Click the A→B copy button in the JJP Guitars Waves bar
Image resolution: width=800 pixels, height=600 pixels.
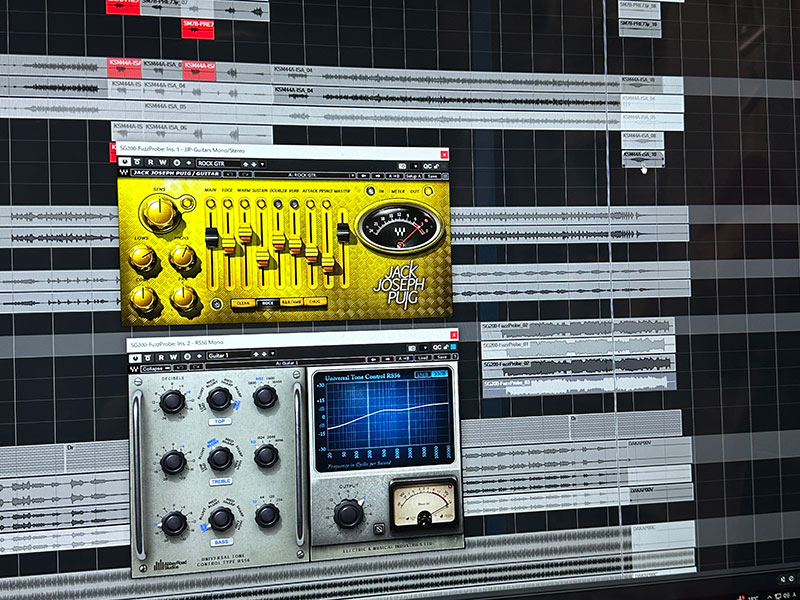click(x=395, y=176)
